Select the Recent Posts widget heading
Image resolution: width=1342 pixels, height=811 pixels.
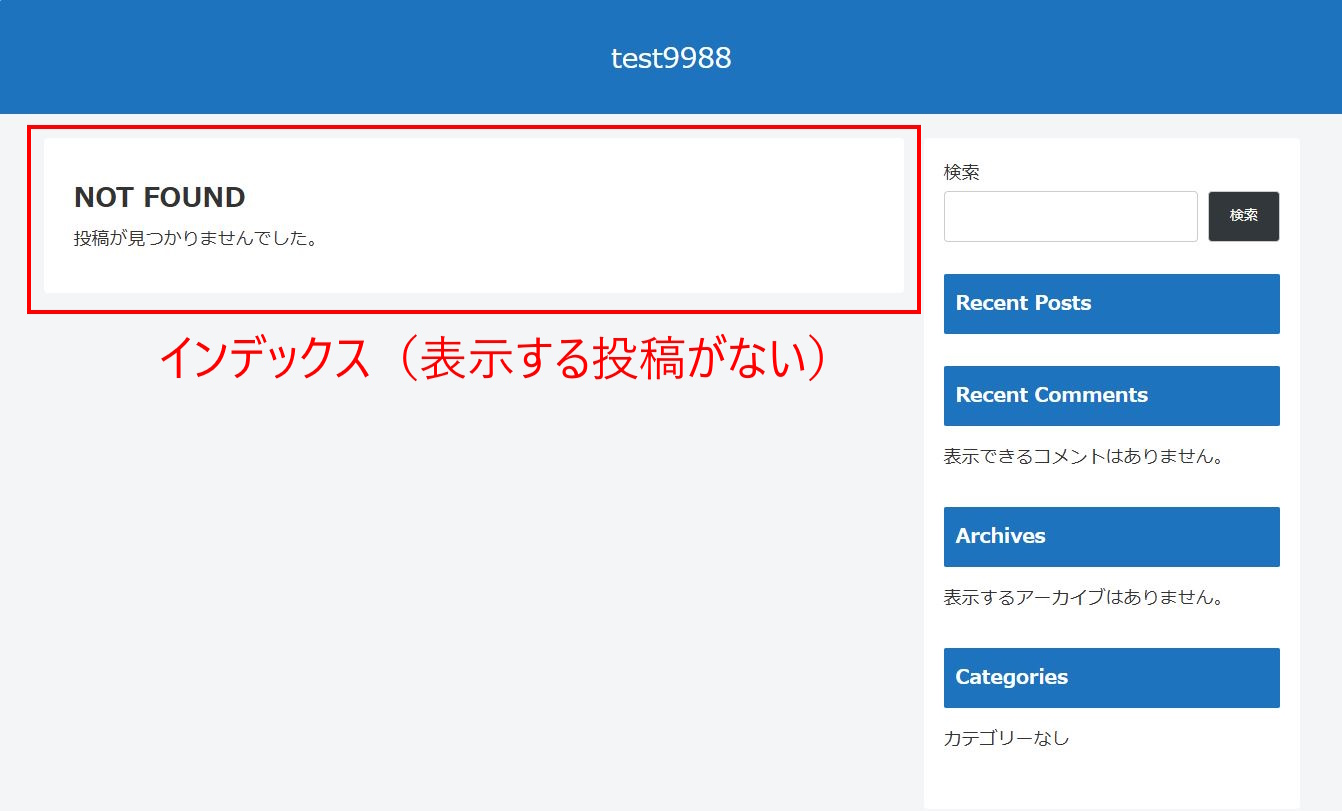pos(1023,303)
